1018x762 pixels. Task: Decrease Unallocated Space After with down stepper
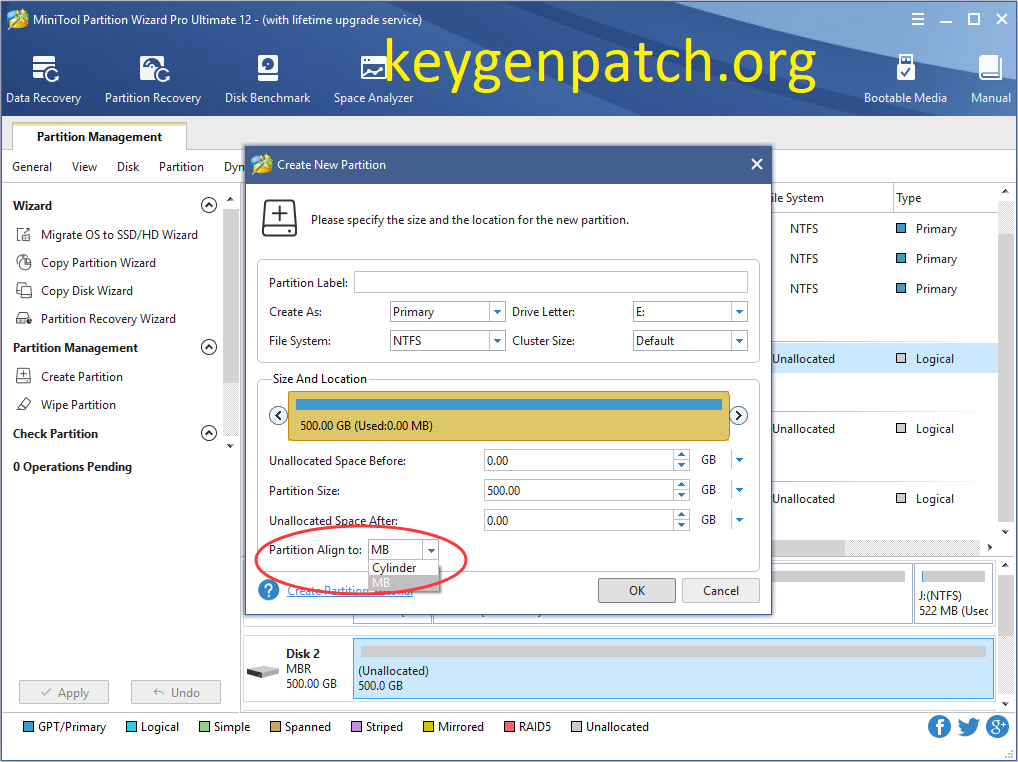pyautogui.click(x=681, y=525)
